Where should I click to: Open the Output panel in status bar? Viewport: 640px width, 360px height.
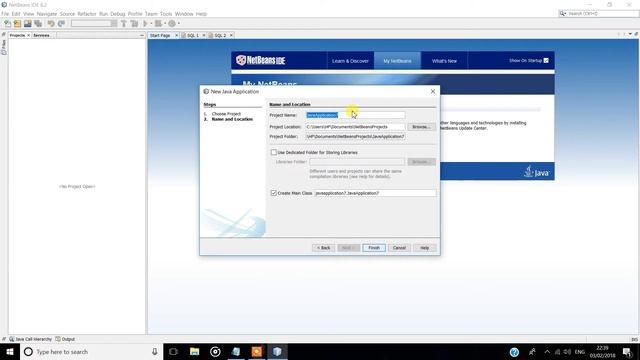pyautogui.click(x=65, y=339)
